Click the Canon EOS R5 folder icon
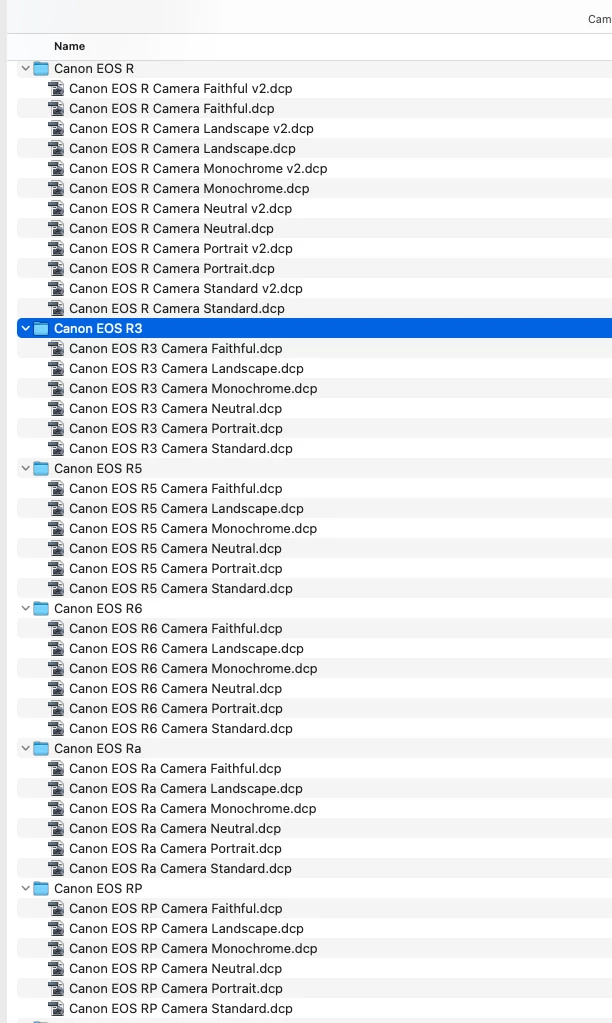The image size is (612, 1023). tap(41, 468)
